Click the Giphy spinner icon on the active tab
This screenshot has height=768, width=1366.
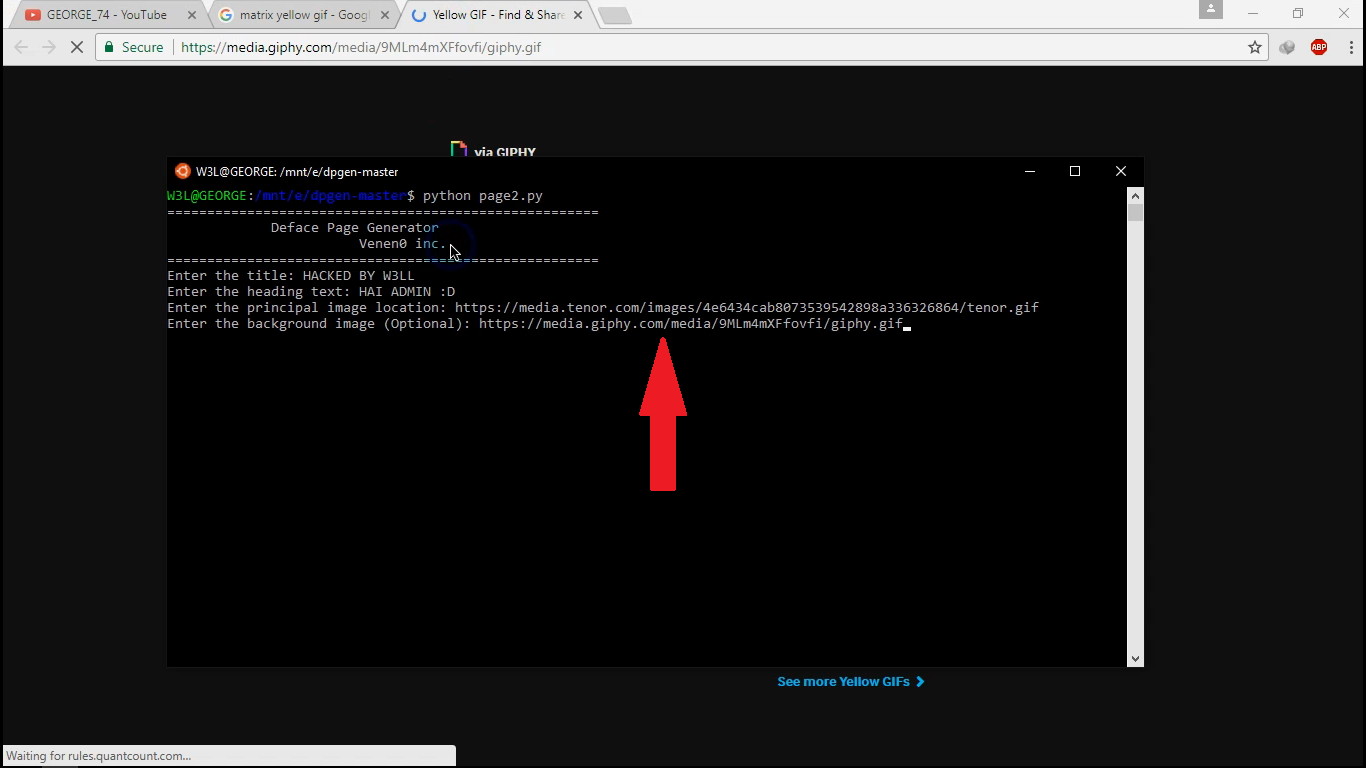tap(418, 14)
